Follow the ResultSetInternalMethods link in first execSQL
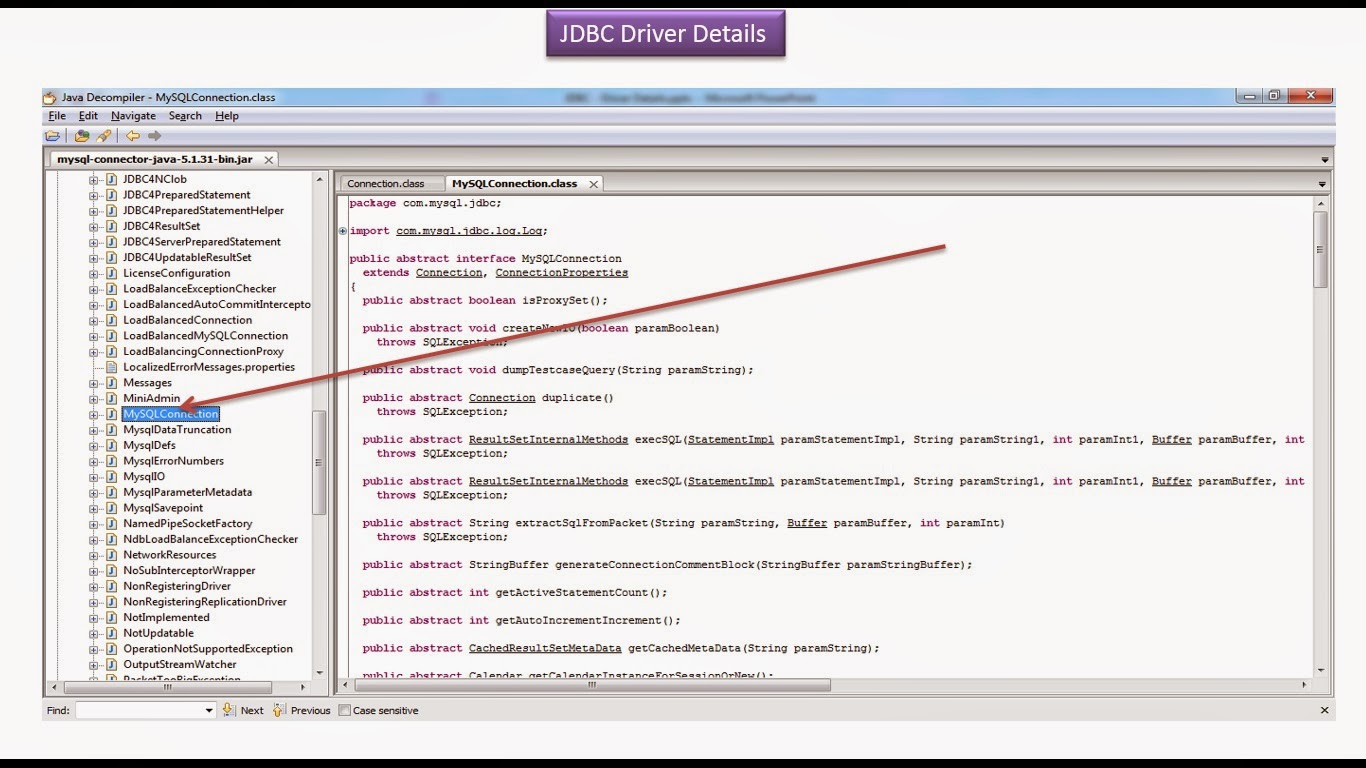 [x=548, y=439]
